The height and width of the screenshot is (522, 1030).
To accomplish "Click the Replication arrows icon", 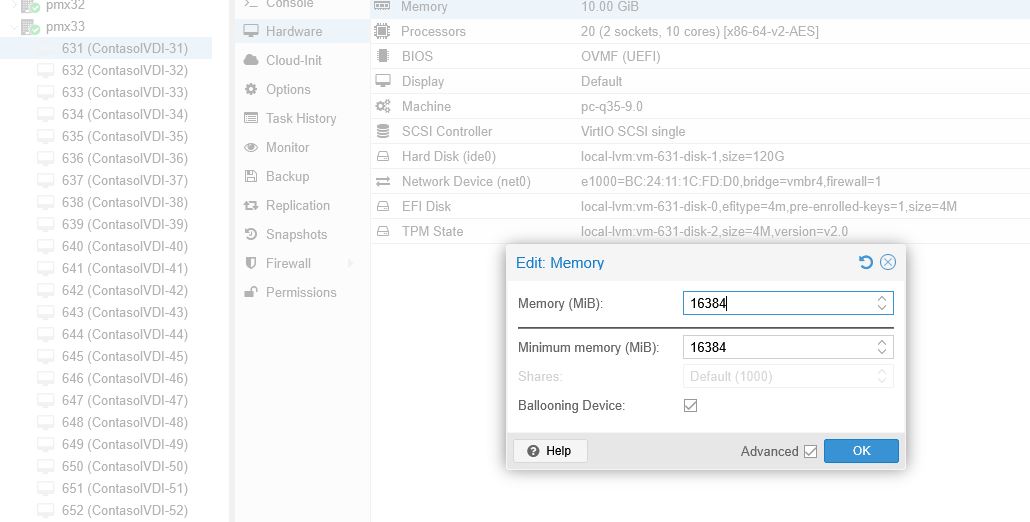I will tap(250, 205).
